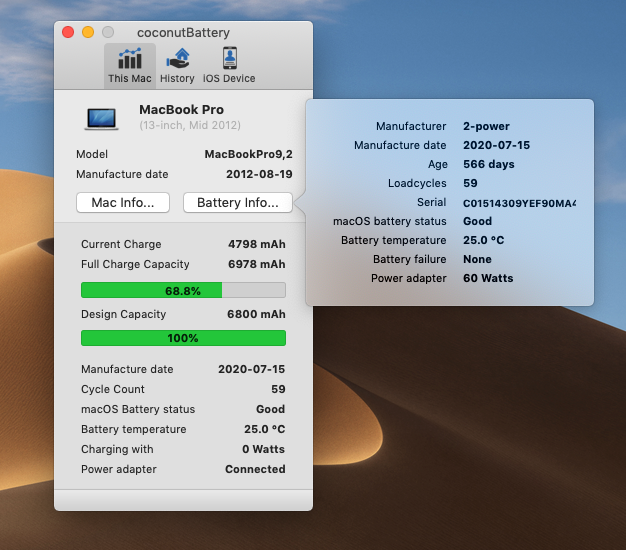626x550 pixels.
Task: Click the battery serial number C01514309YEF90MA
Action: click(x=519, y=203)
